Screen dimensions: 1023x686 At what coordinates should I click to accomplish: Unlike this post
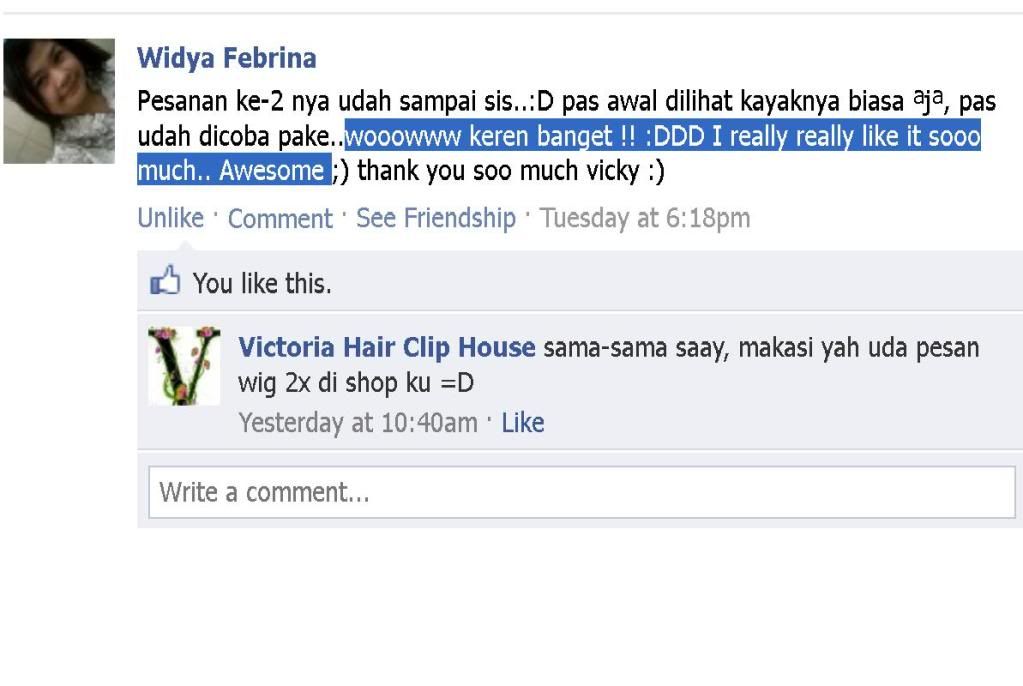coord(170,218)
